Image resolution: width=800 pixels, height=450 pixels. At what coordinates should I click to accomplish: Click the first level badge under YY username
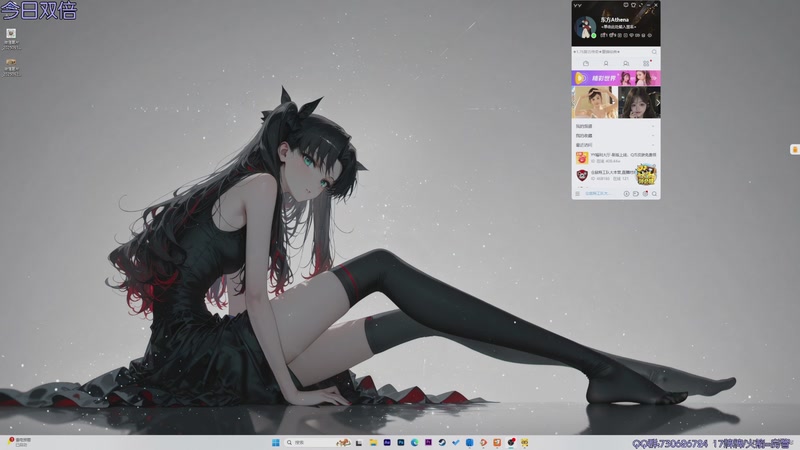click(604, 35)
